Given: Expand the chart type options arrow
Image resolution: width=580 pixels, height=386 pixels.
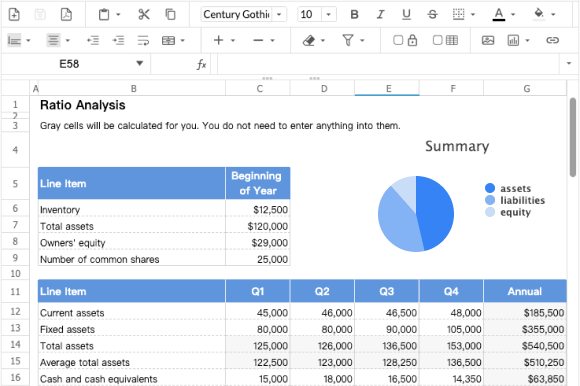Looking at the screenshot, I should point(527,41).
